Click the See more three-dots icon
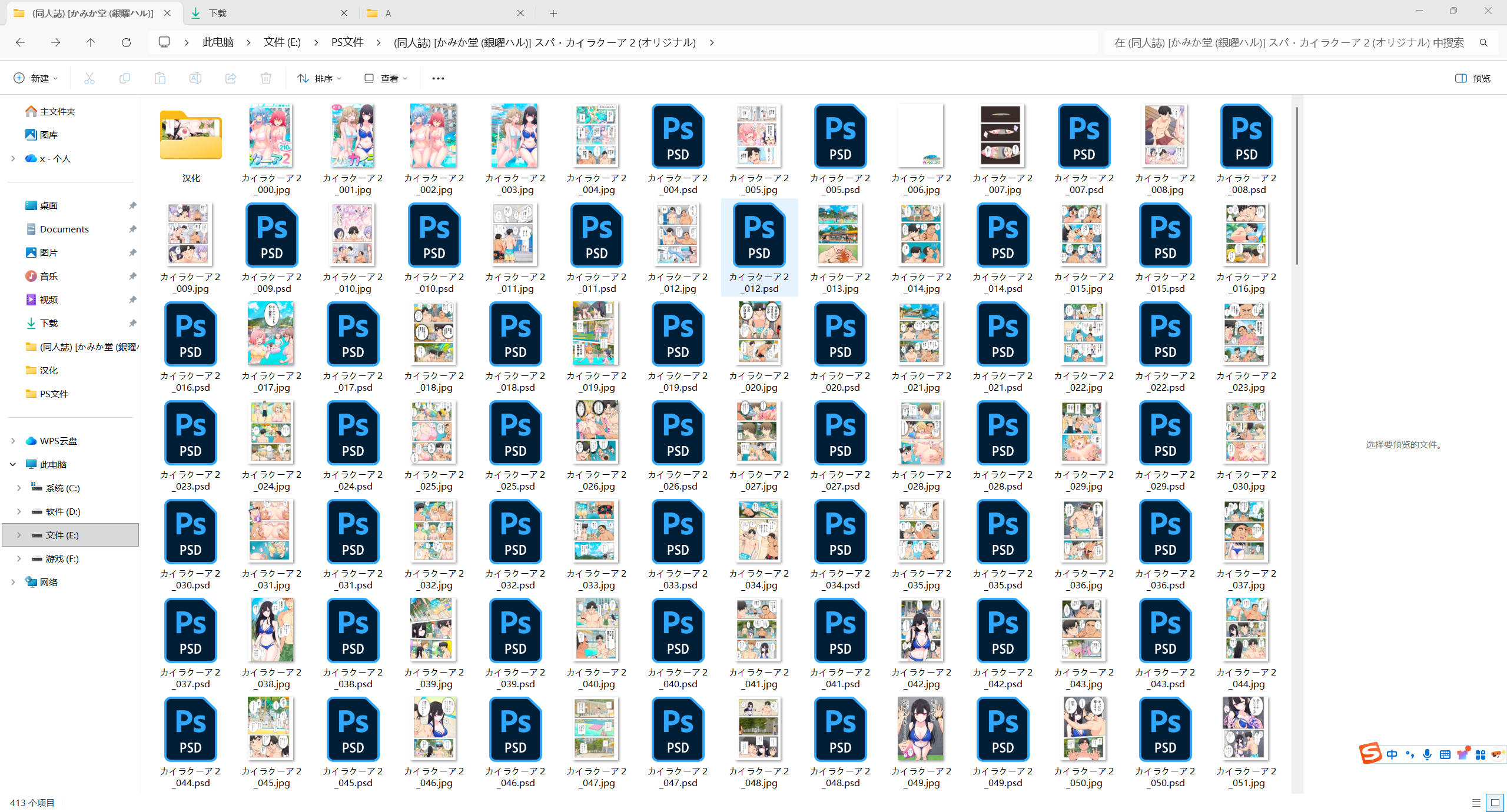1507x812 pixels. pos(438,78)
